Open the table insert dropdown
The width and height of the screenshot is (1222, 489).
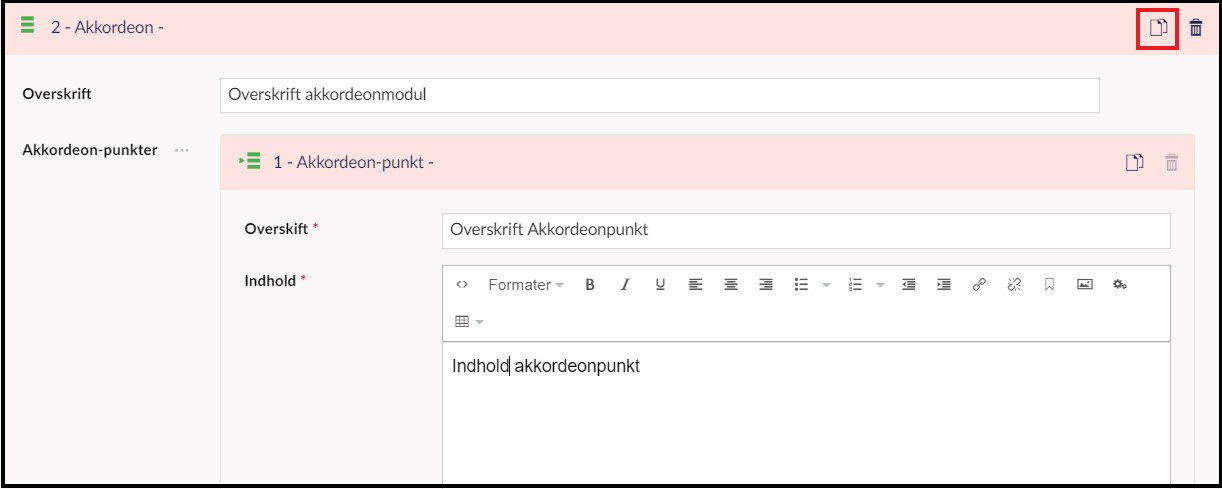pyautogui.click(x=469, y=322)
